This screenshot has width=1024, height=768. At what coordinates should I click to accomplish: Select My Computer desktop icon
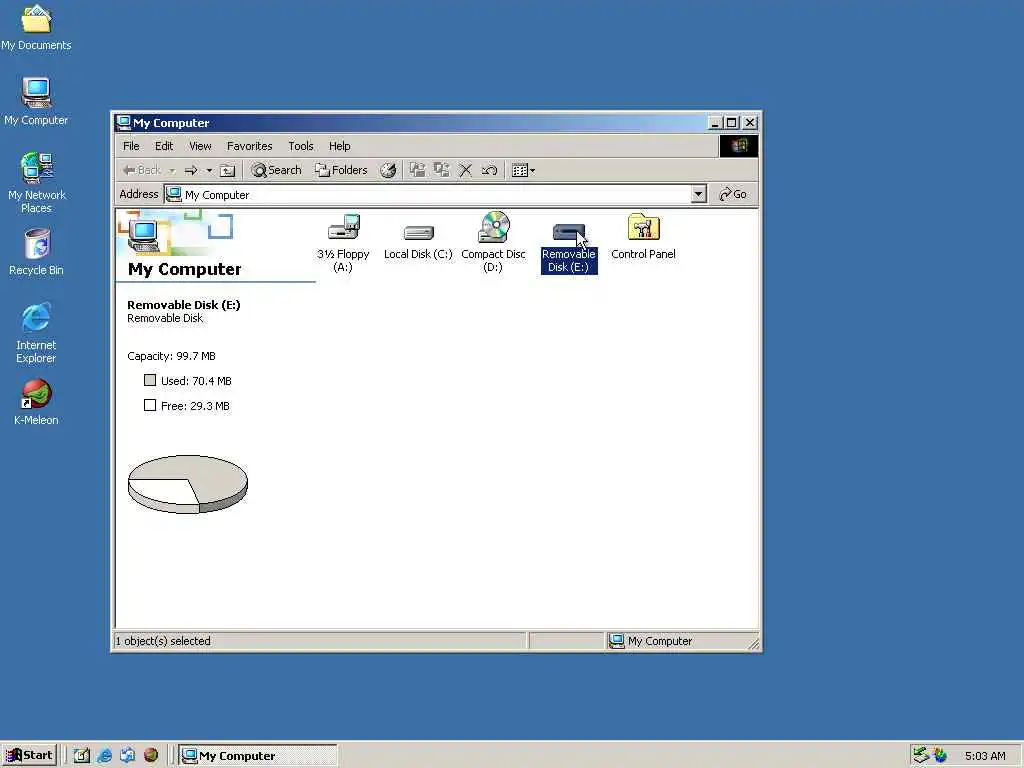pos(36,102)
